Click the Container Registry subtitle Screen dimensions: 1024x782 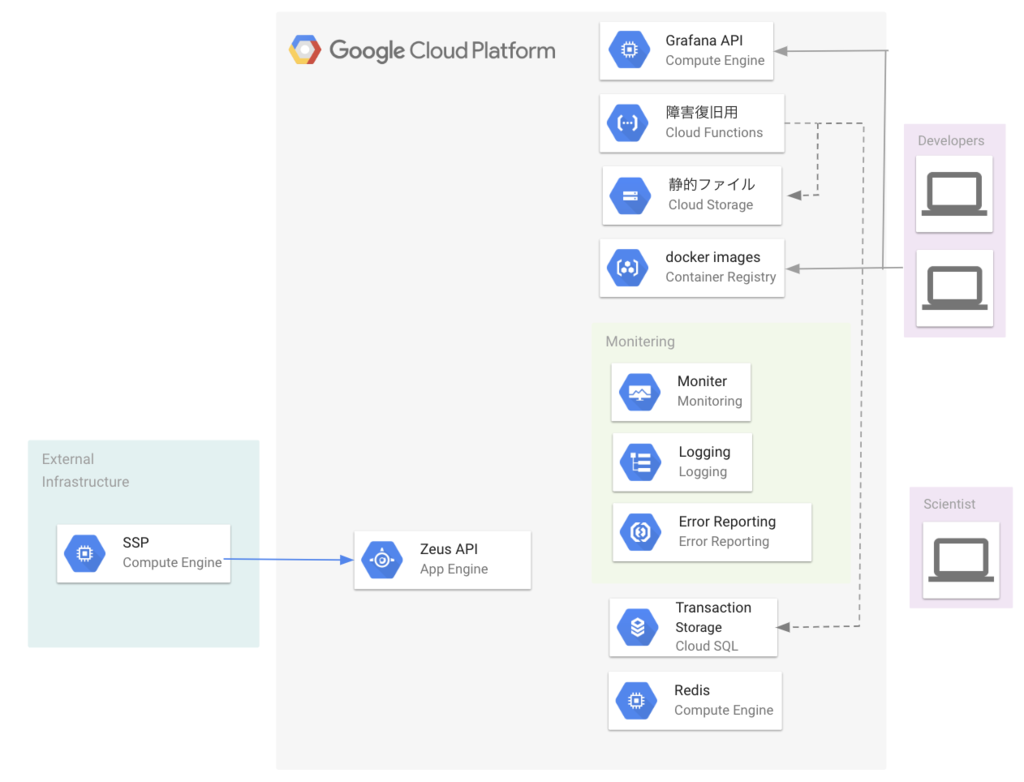click(x=720, y=277)
